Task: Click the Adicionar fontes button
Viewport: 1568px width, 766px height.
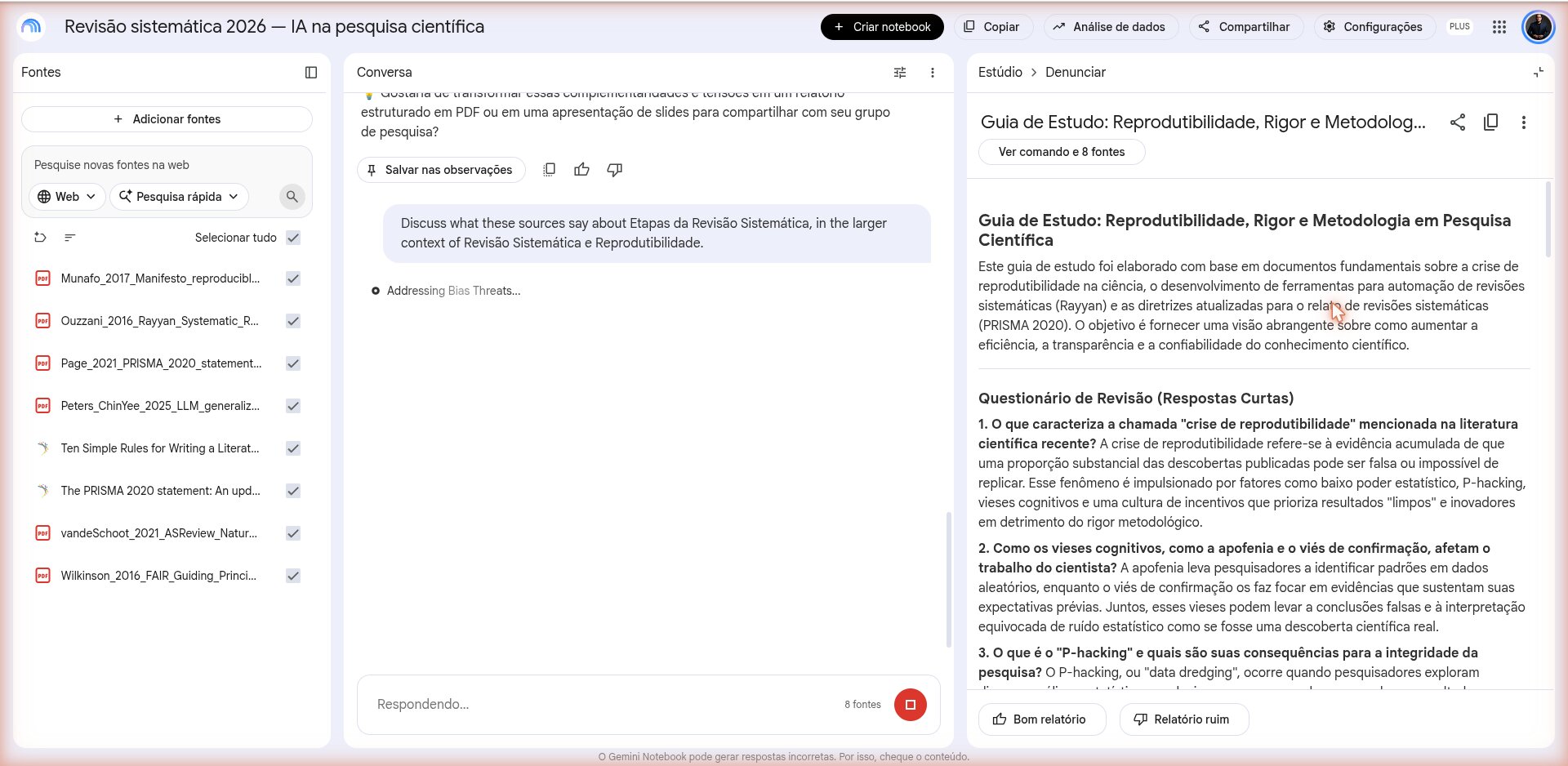Action: click(167, 119)
